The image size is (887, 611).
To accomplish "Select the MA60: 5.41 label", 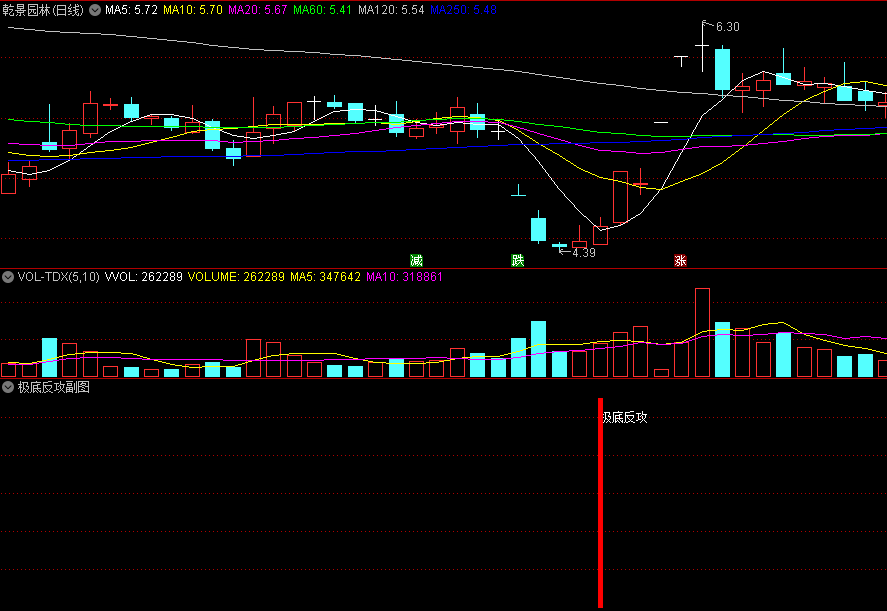I will point(322,10).
